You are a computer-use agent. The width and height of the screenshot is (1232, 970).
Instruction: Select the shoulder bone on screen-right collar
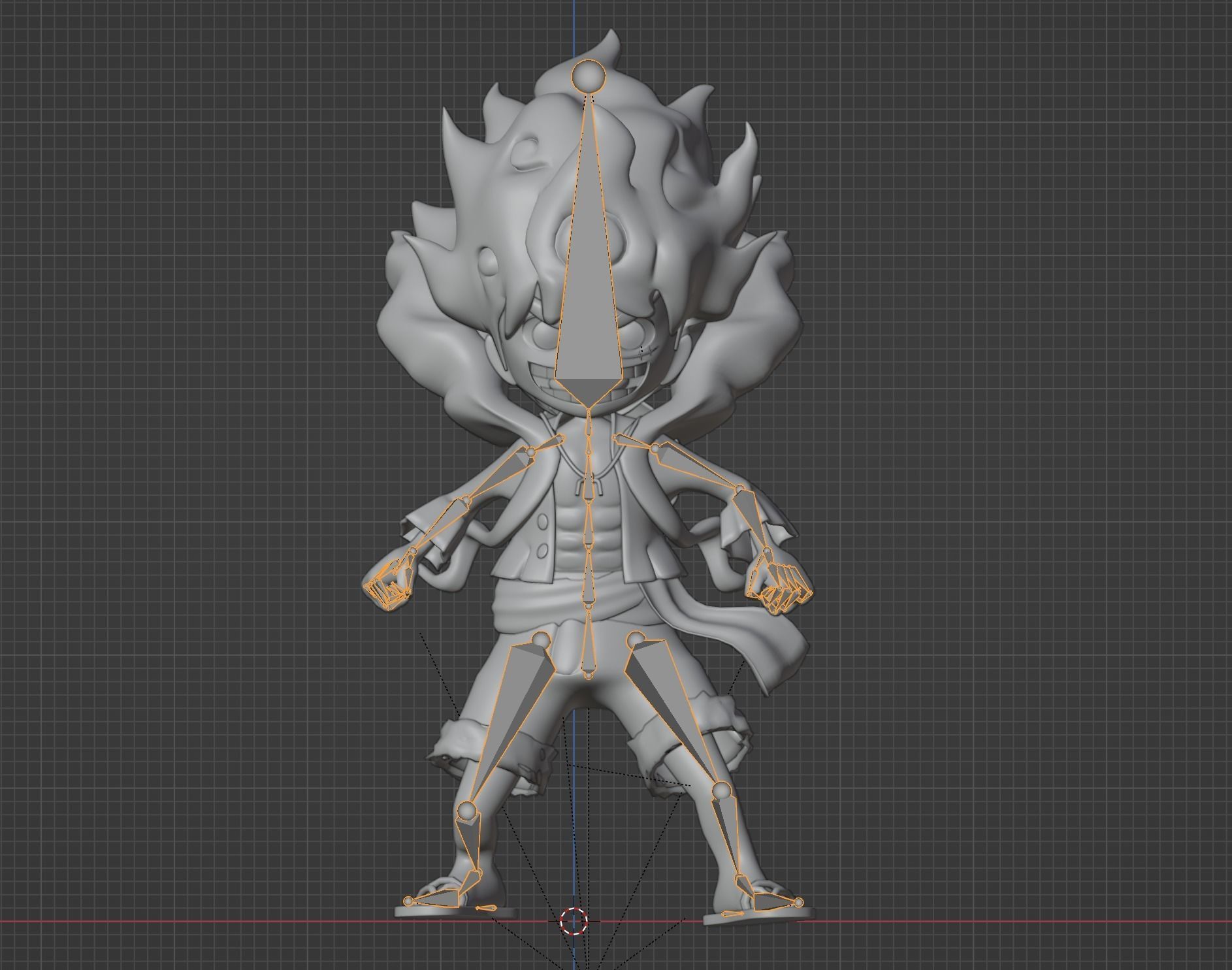point(634,442)
